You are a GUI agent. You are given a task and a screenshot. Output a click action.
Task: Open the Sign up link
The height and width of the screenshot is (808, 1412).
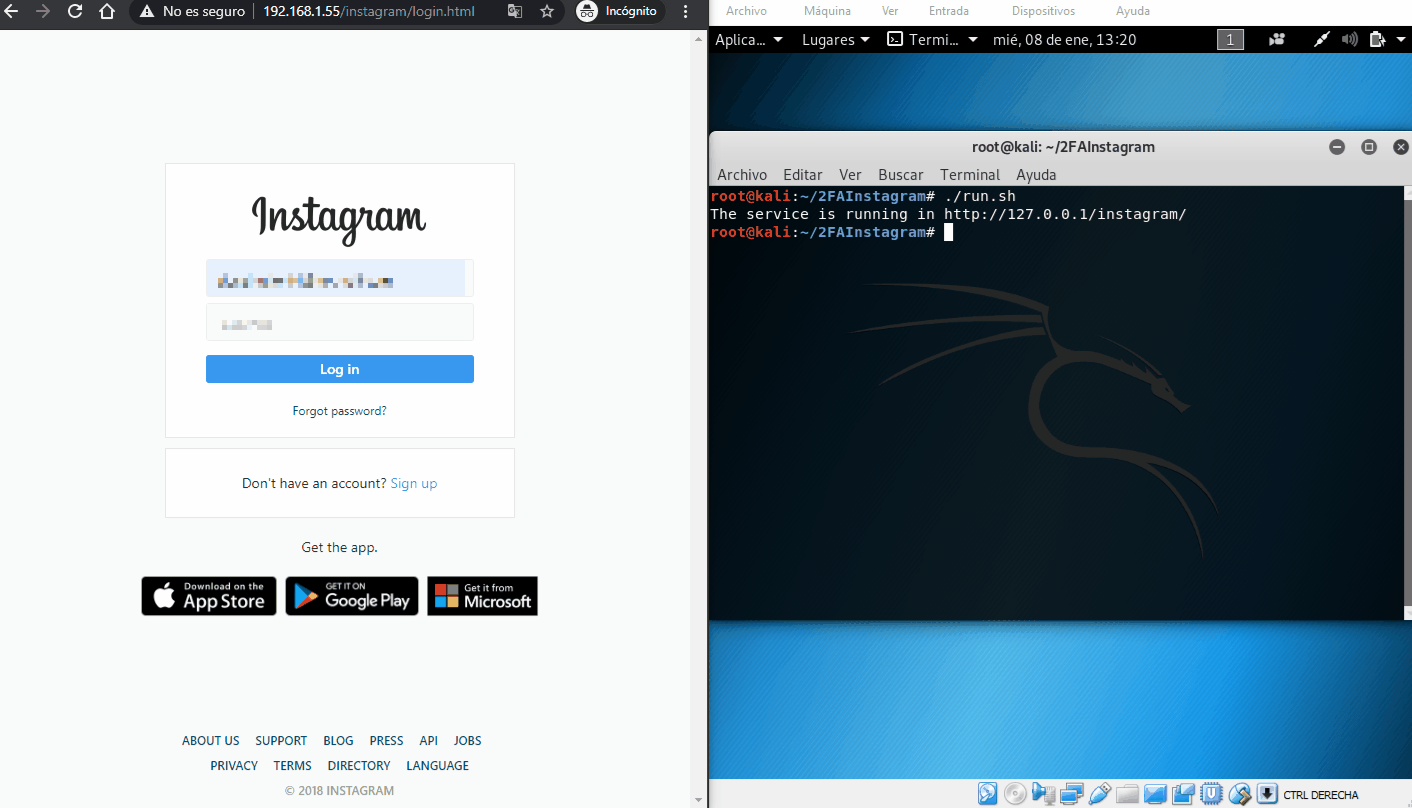(414, 483)
